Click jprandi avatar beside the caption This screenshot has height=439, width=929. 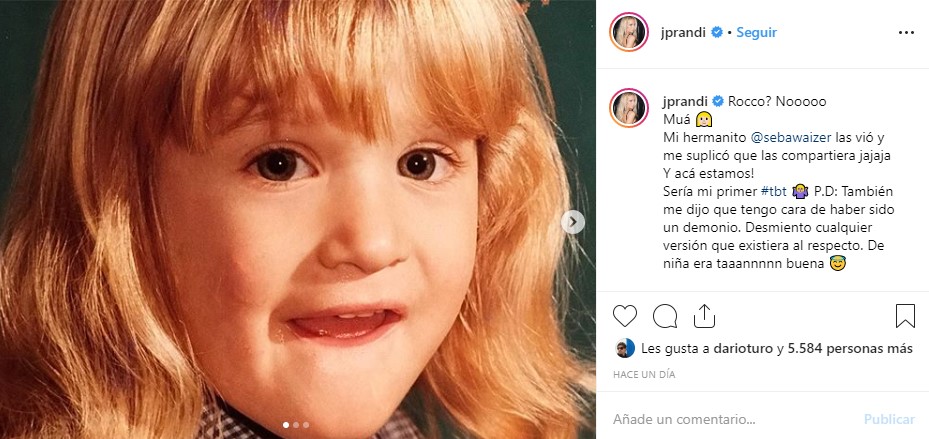coord(630,107)
